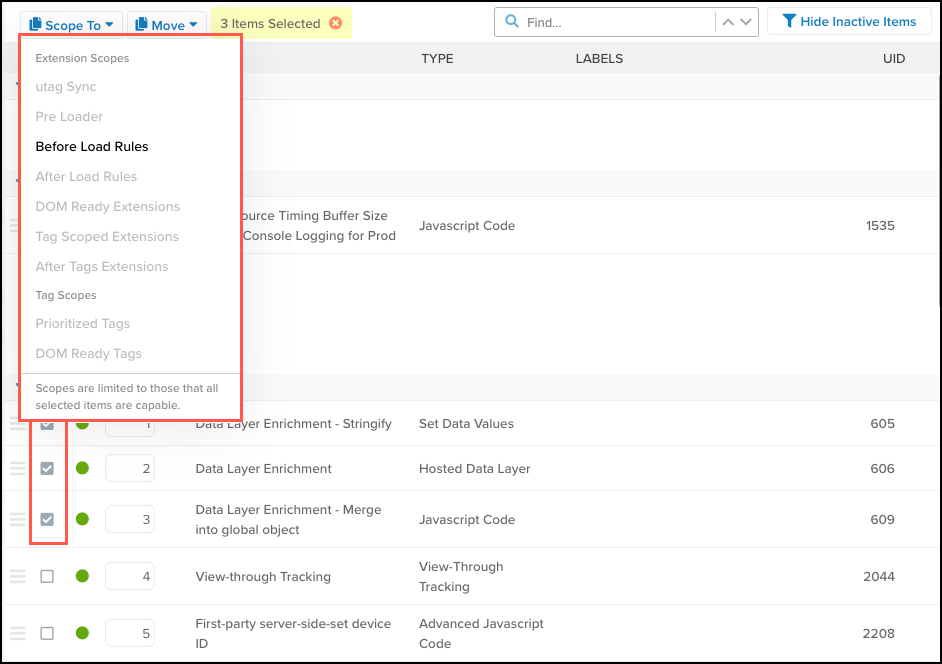The image size is (942, 664).
Task: Sort by the UID column header
Action: (893, 59)
